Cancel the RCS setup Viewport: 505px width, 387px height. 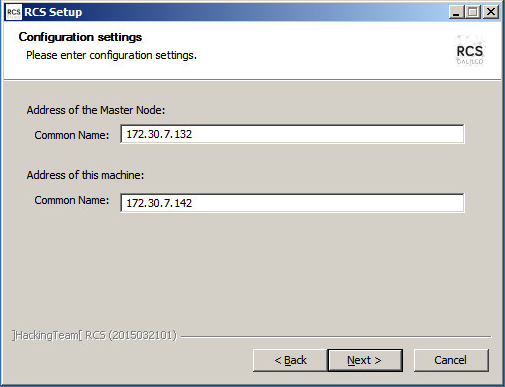(451, 360)
